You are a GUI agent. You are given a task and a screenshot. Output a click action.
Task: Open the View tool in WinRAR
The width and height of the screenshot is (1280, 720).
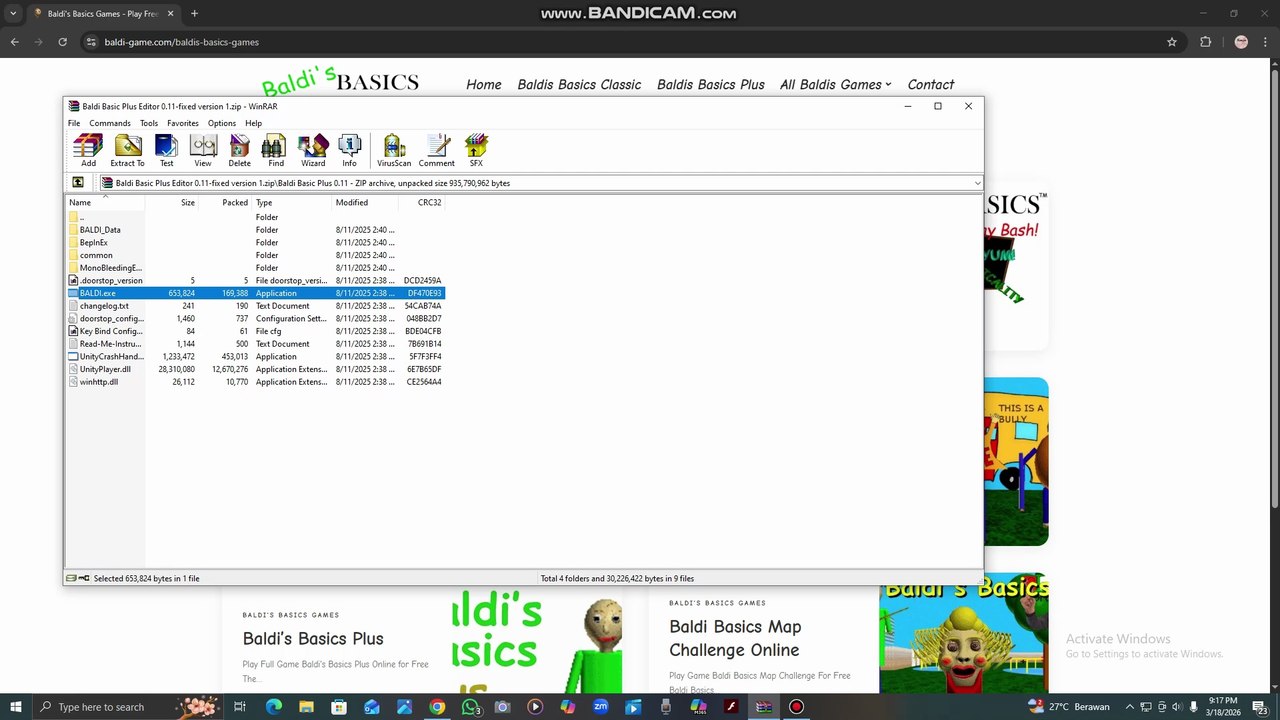(x=203, y=150)
